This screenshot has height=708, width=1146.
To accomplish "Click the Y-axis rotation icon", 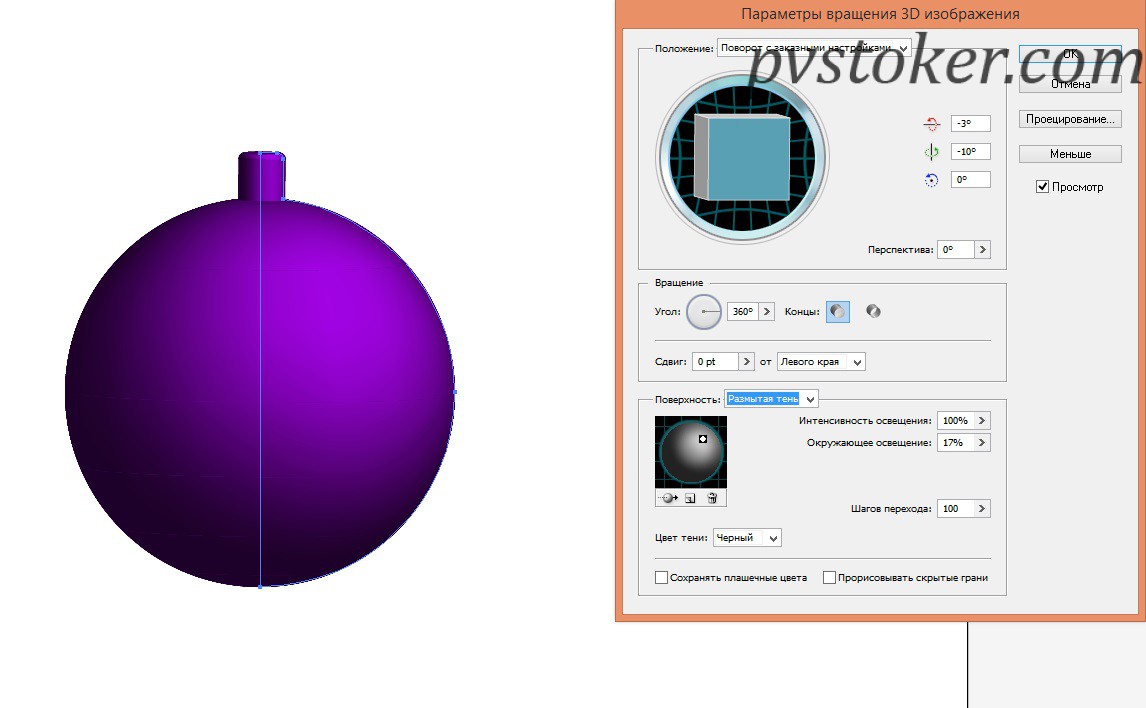I will (x=931, y=152).
